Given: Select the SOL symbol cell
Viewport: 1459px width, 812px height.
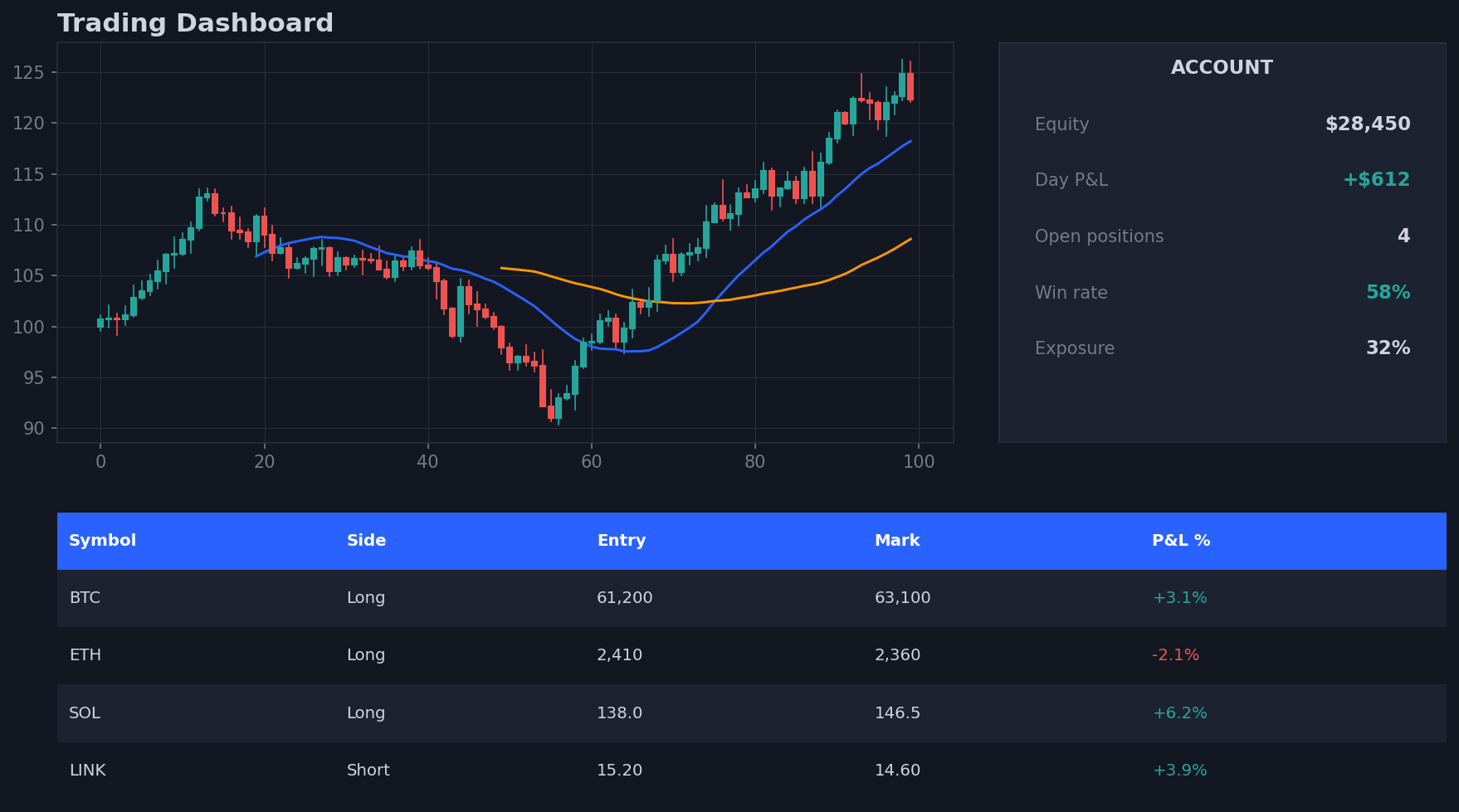Looking at the screenshot, I should click(x=85, y=713).
